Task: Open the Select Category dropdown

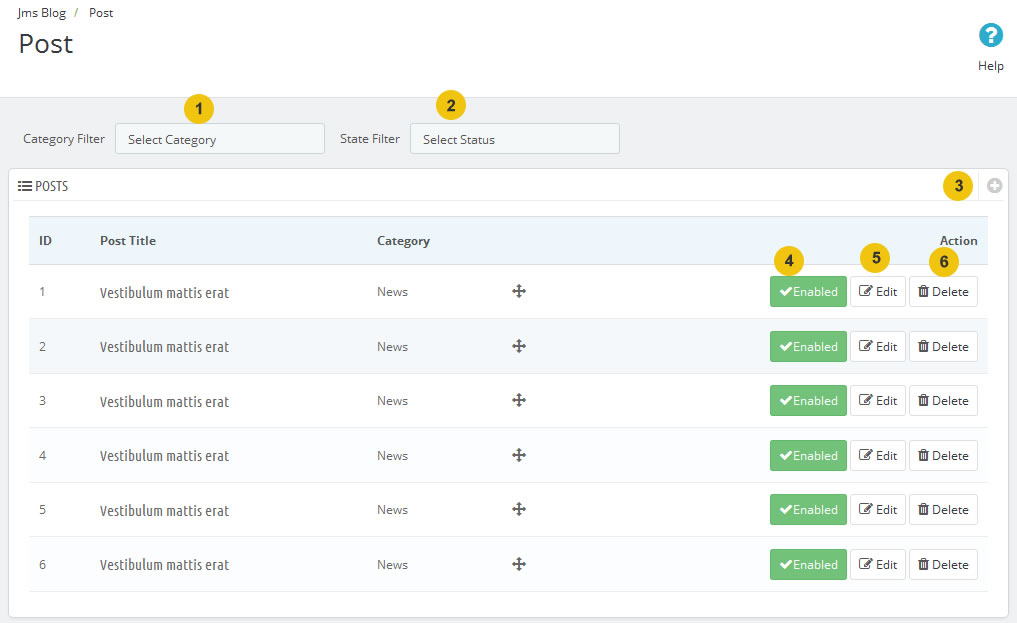Action: click(220, 139)
